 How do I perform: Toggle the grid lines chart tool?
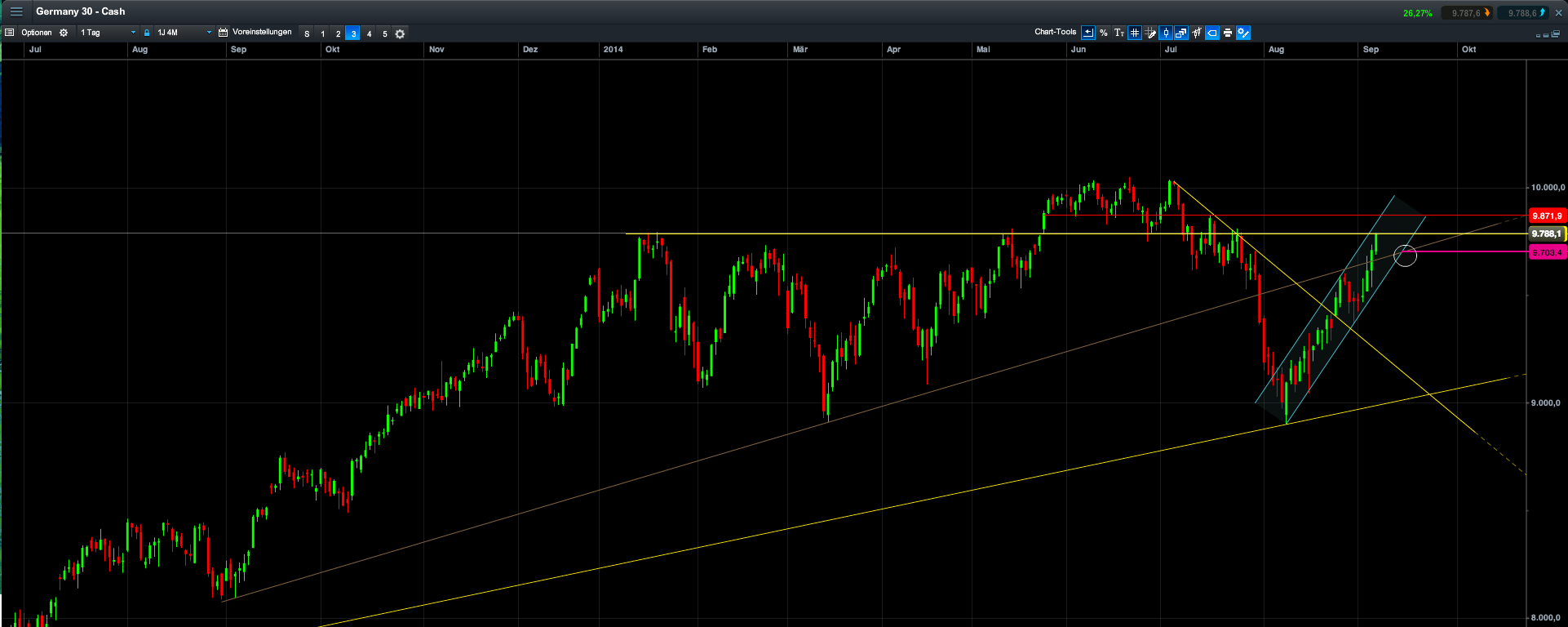click(x=1135, y=33)
